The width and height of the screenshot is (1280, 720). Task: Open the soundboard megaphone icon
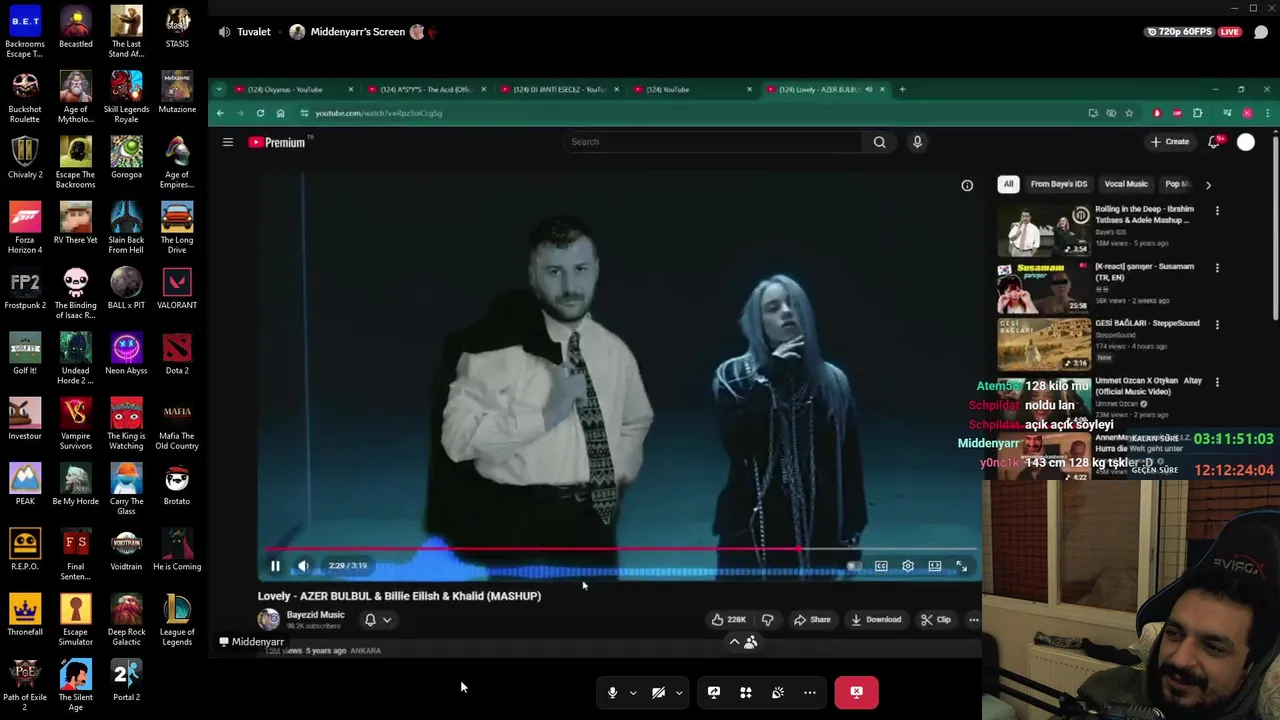(778, 692)
